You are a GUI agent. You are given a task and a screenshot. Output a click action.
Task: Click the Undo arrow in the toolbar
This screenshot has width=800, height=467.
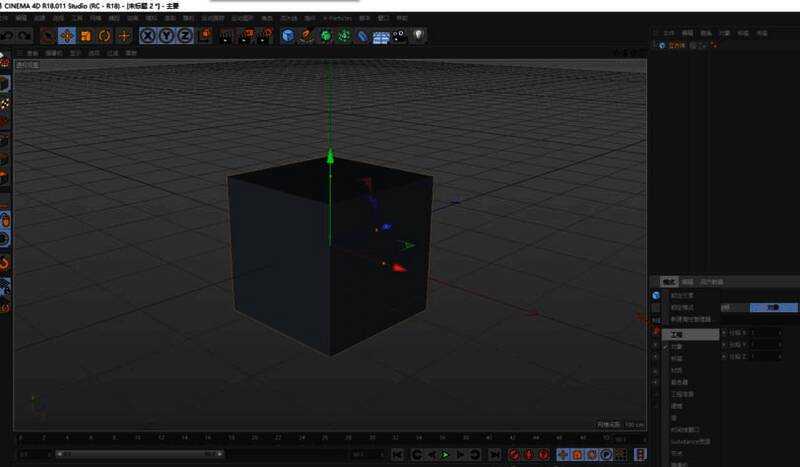click(7, 36)
